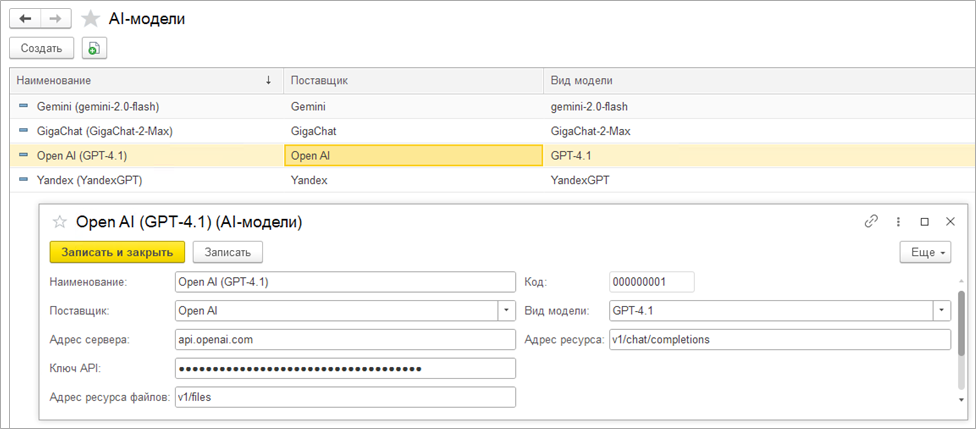Click the Вид модели combo field
Screen dimensions: 976x429
coord(771,310)
